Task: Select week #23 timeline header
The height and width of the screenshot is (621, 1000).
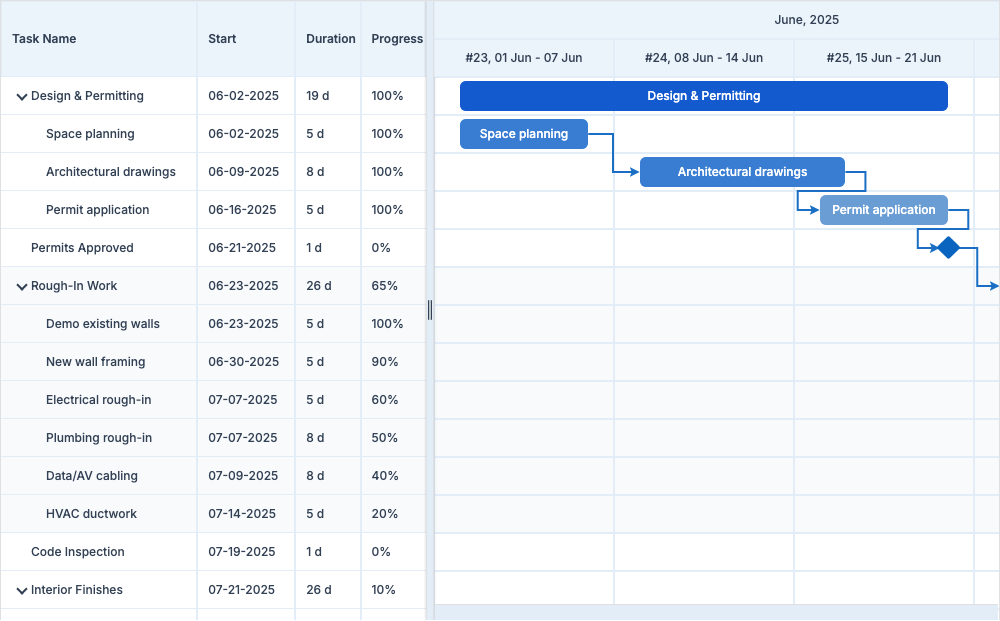Action: (x=523, y=58)
